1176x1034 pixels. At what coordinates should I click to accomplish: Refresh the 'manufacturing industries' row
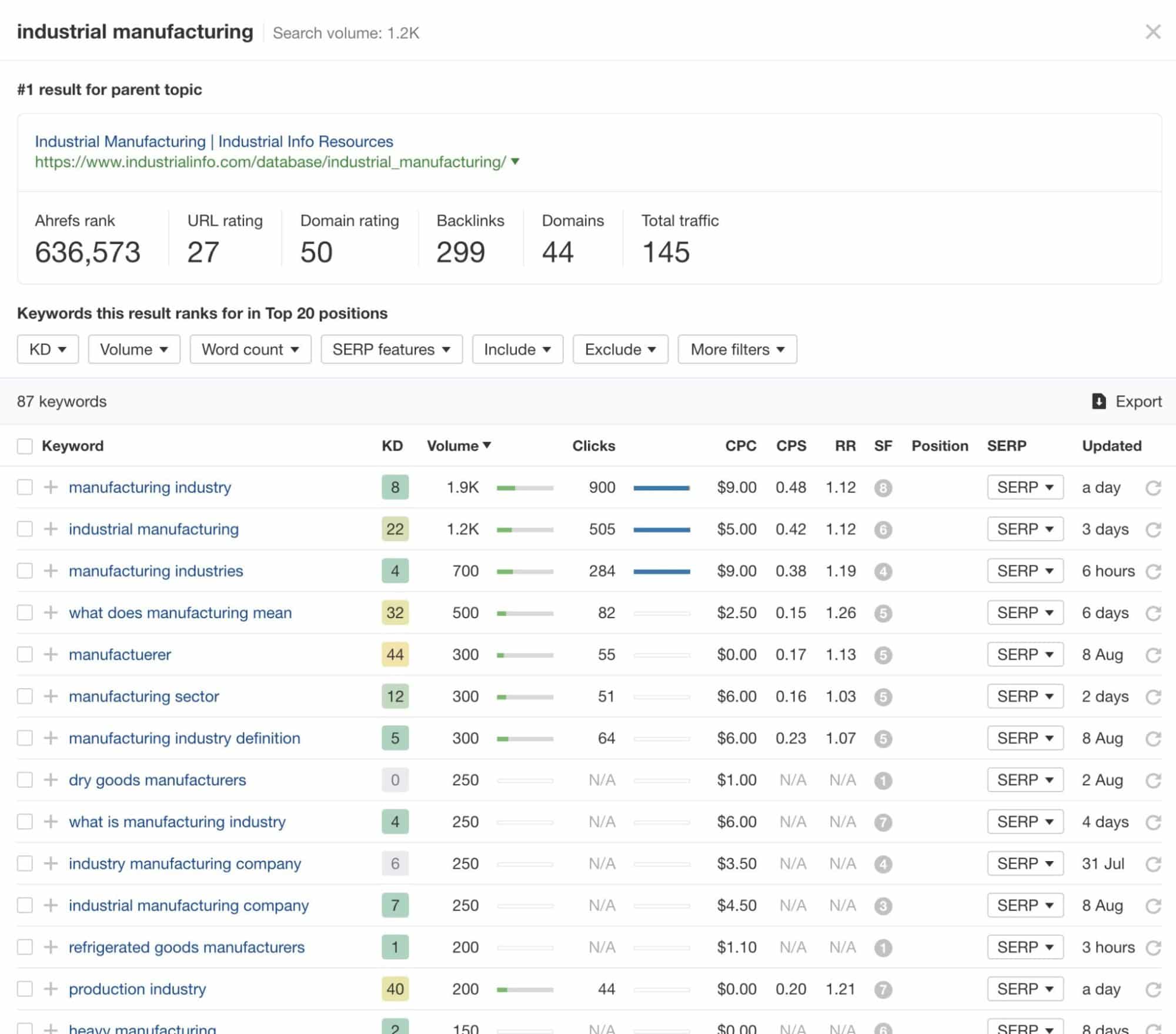[x=1153, y=571]
